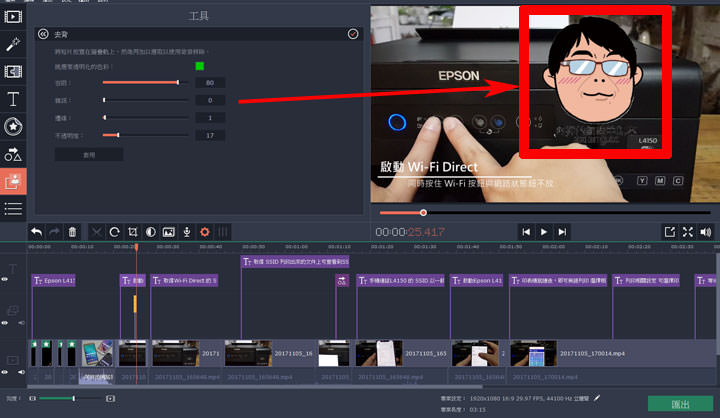Screen dimensions: 720x418
Task: Skip to previous frame
Action: tap(526, 232)
